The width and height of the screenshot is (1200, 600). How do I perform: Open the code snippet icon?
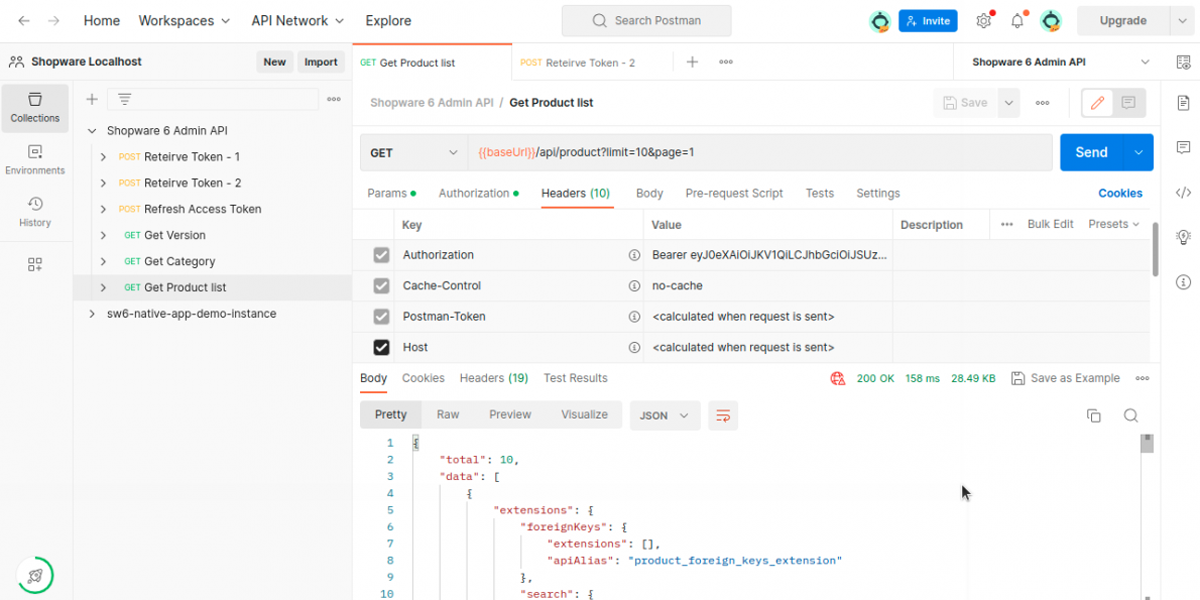(1183, 192)
